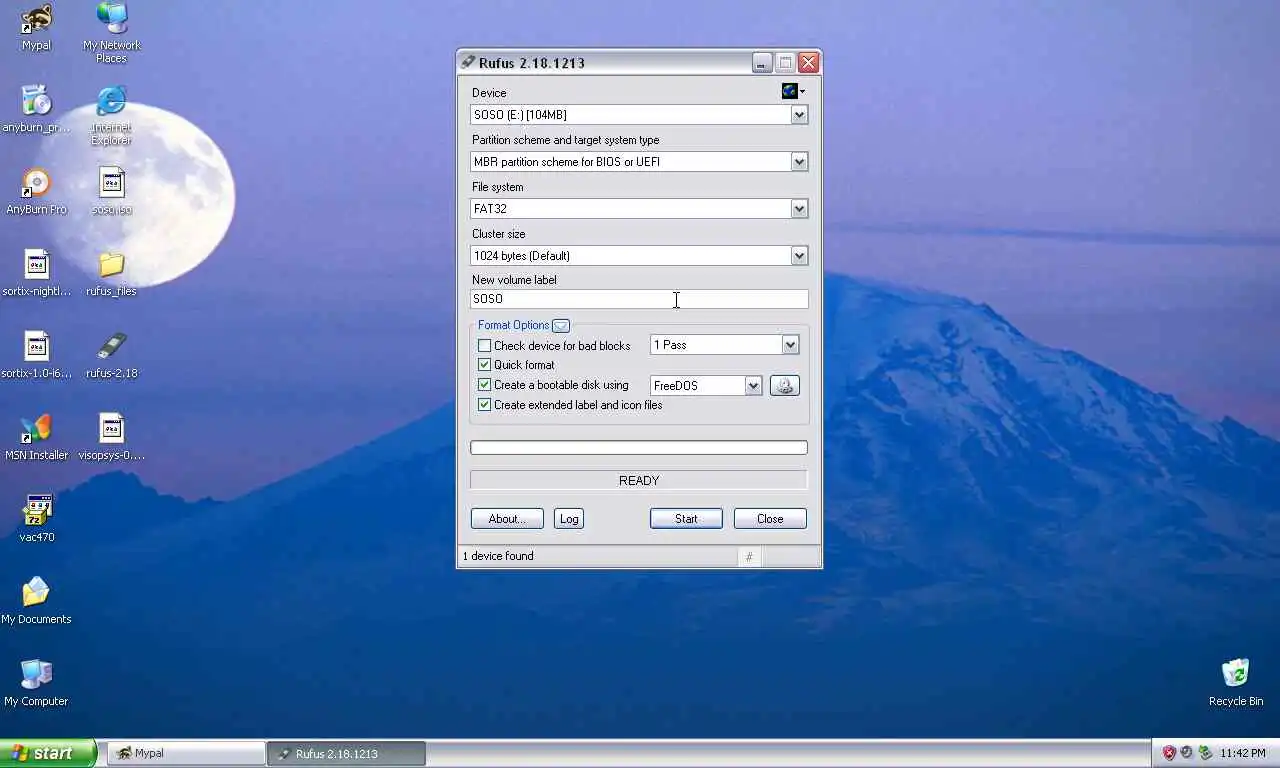Open the FreeDOS boot type dropdown

706,386
